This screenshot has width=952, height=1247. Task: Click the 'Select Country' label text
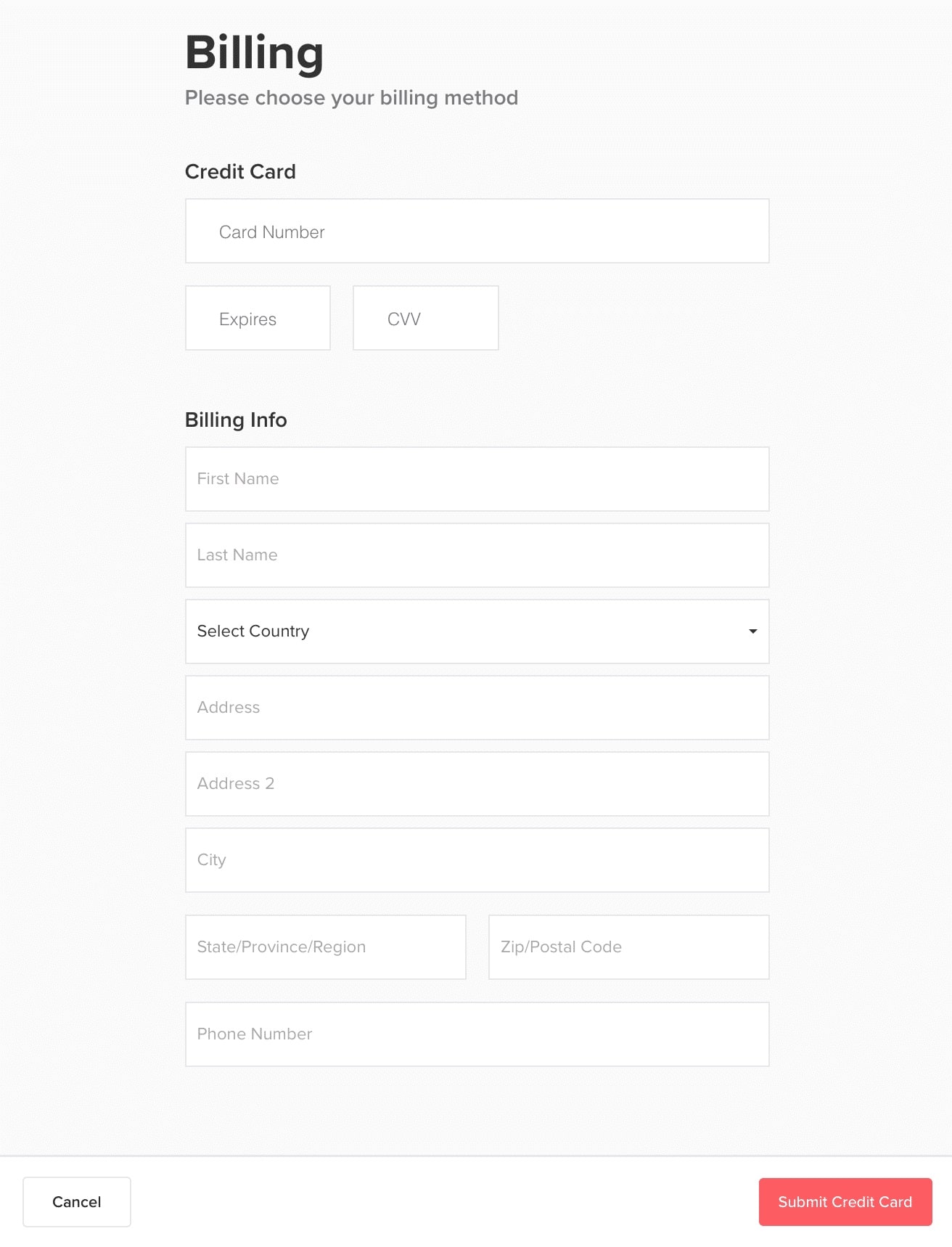253,631
